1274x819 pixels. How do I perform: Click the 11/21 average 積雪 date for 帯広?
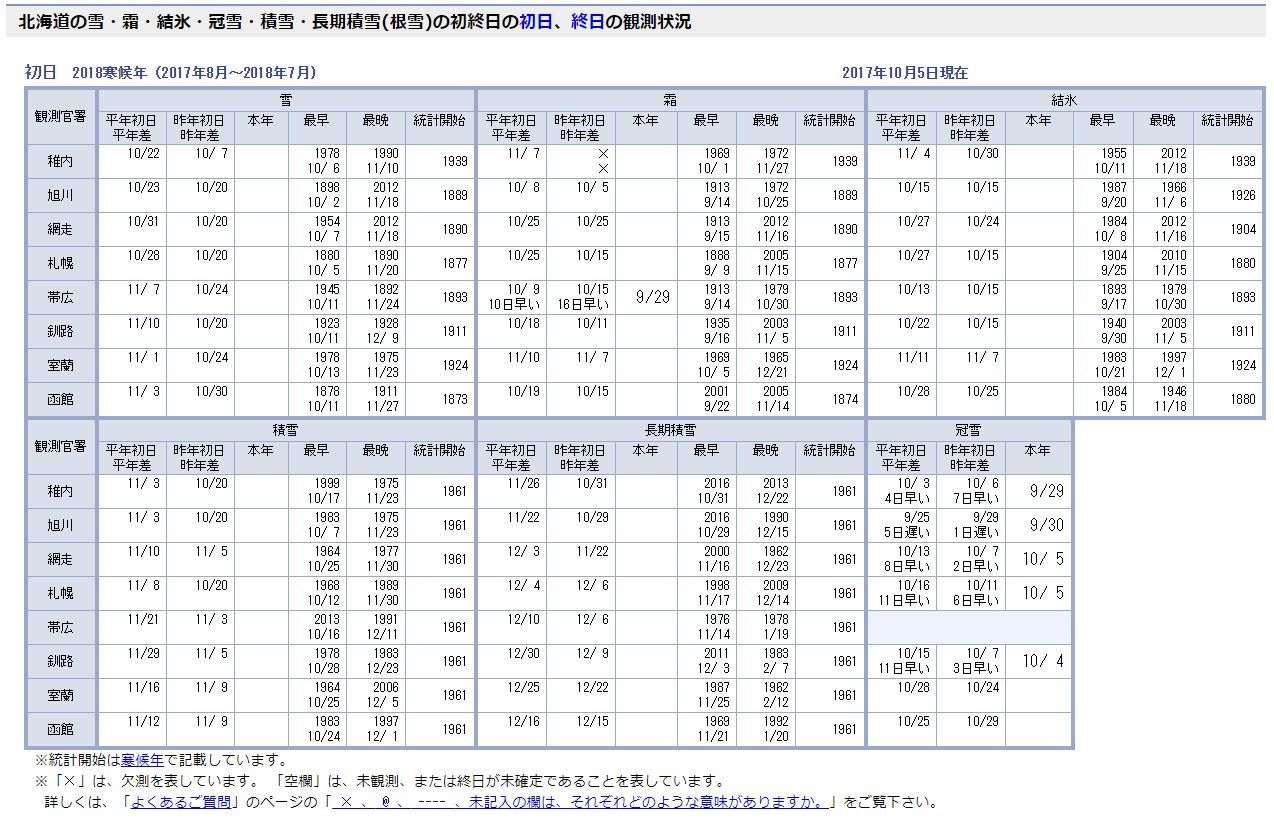[143, 620]
